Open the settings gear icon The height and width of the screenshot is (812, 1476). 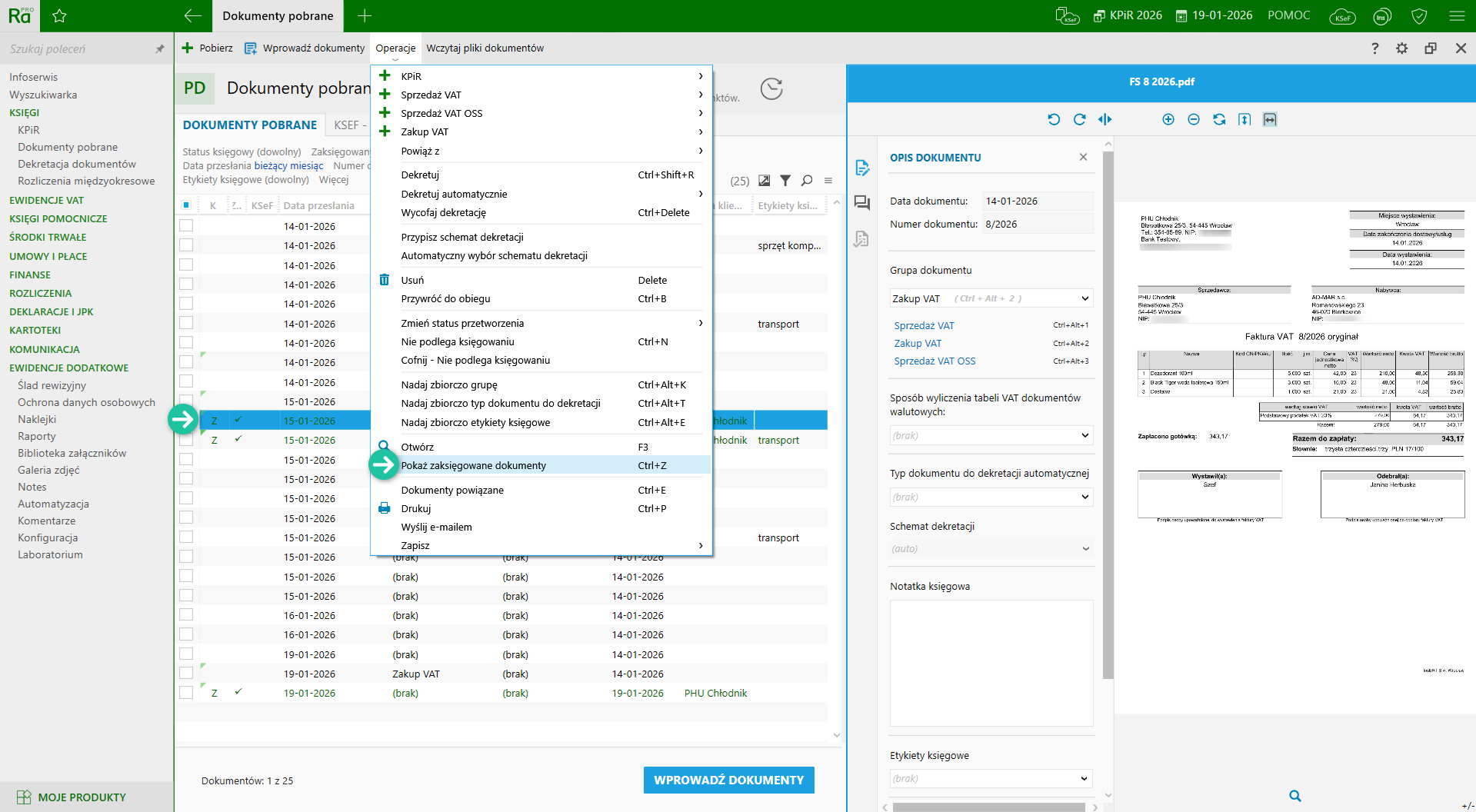click(x=1401, y=48)
